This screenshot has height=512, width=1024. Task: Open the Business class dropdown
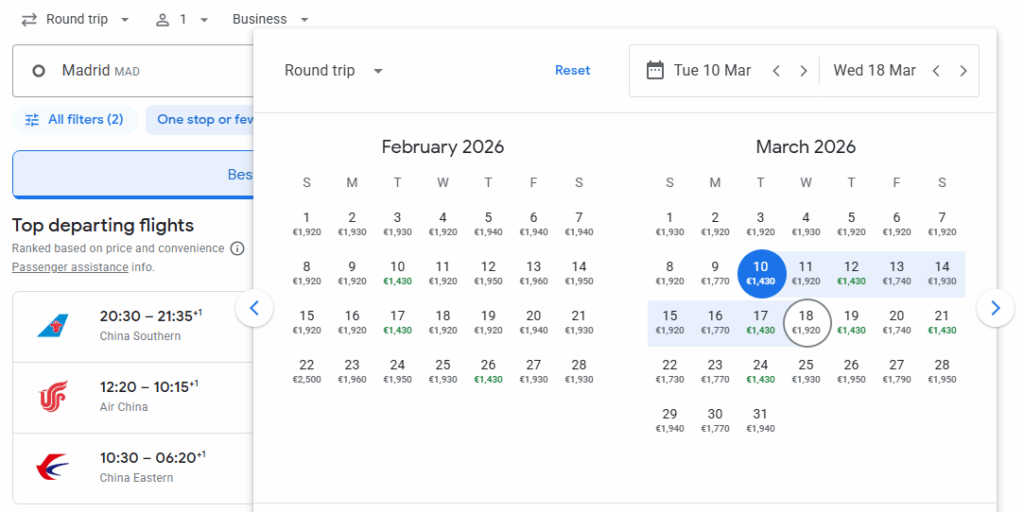pyautogui.click(x=270, y=20)
